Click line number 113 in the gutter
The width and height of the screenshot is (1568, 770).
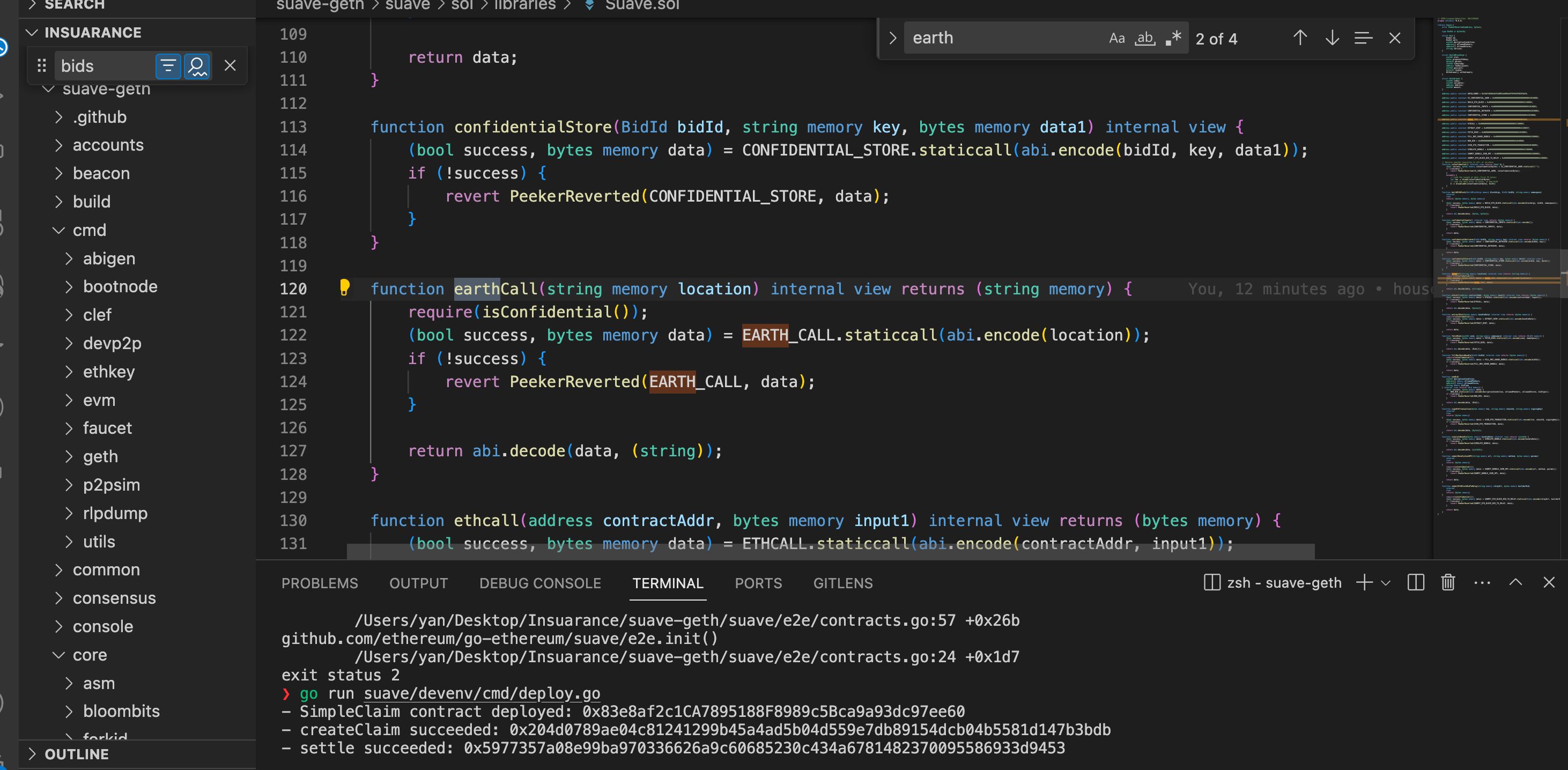coord(293,127)
